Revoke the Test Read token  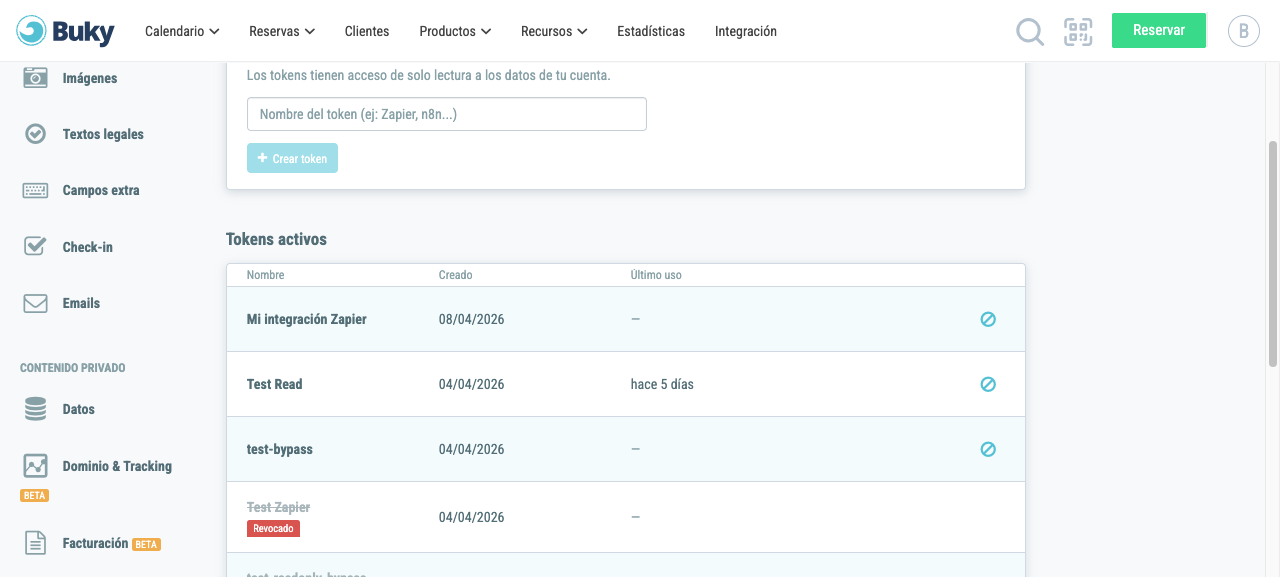pyautogui.click(x=988, y=384)
